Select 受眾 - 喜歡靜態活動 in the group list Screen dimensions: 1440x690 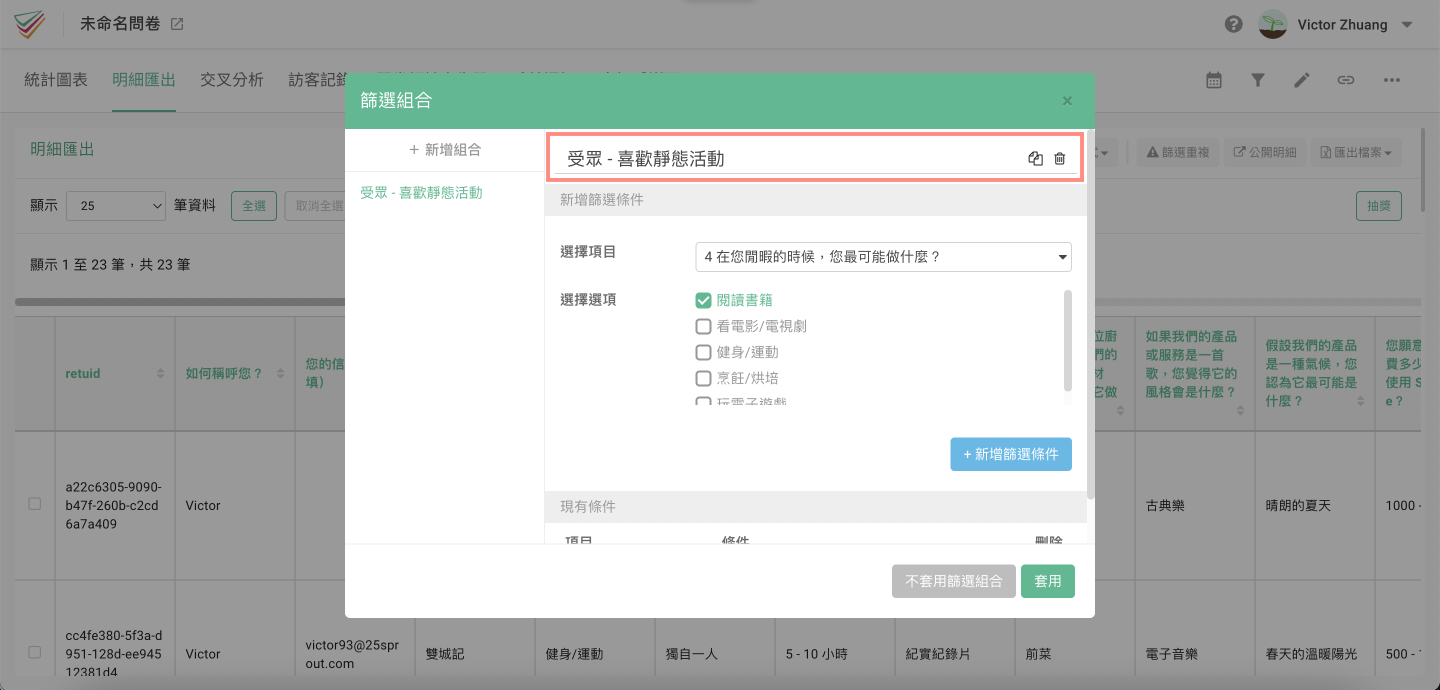click(421, 192)
